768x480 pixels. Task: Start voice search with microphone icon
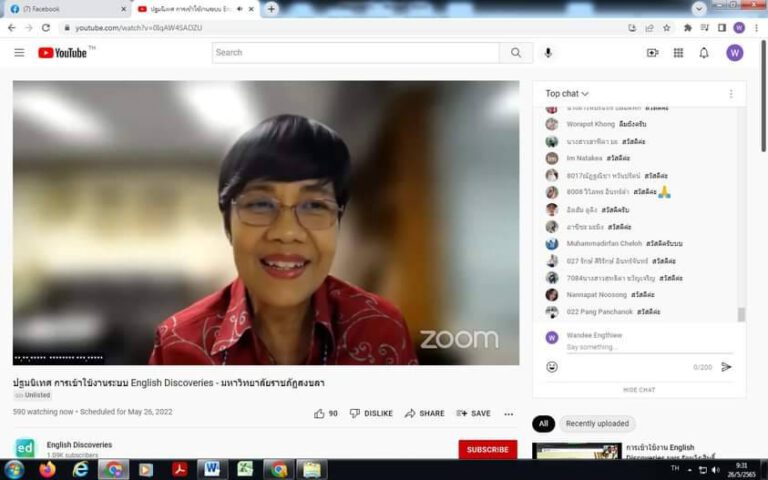pyautogui.click(x=548, y=53)
